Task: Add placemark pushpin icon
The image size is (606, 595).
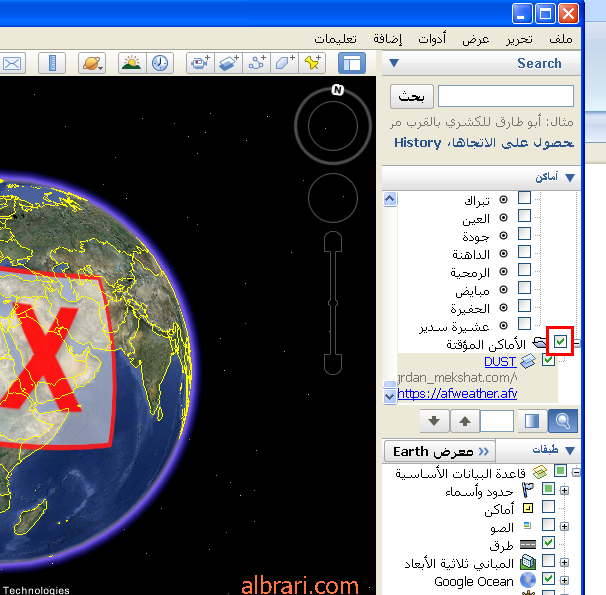Action: (x=312, y=63)
